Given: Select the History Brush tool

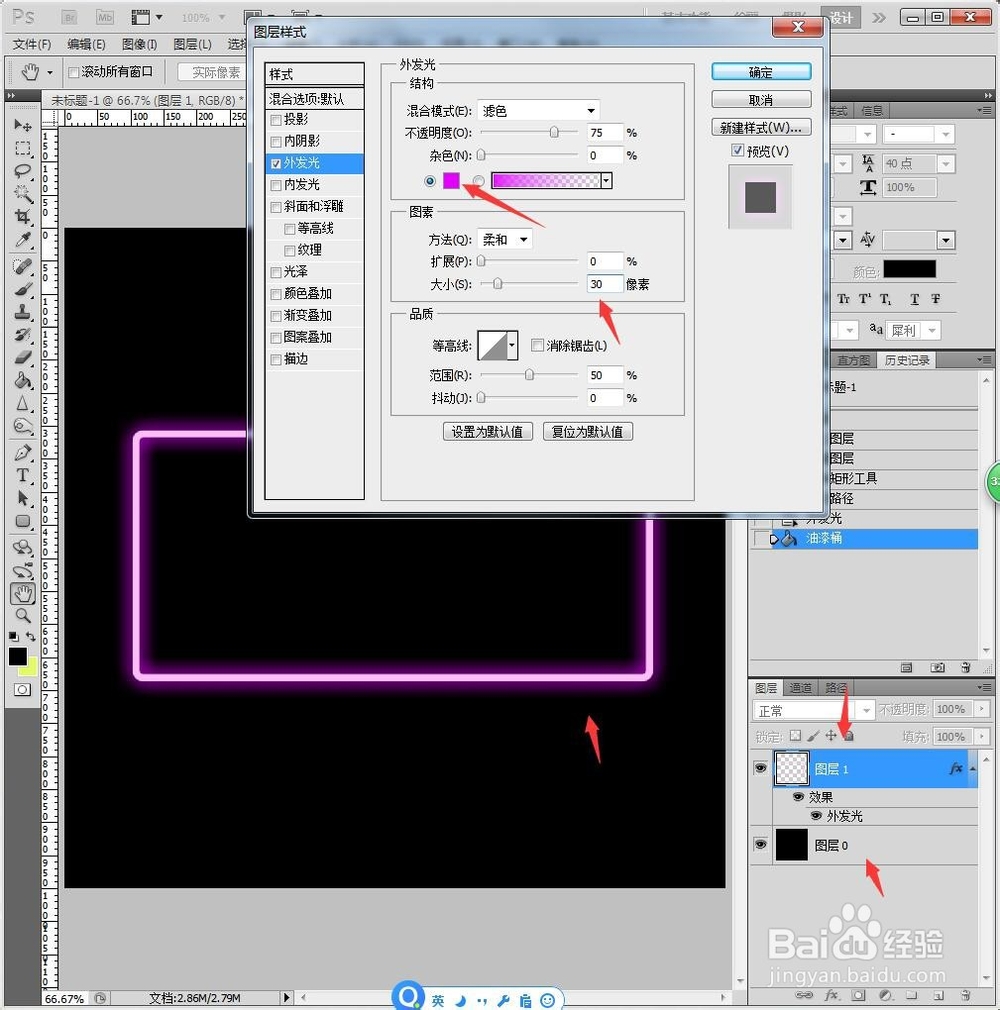Looking at the screenshot, I should pos(23,334).
